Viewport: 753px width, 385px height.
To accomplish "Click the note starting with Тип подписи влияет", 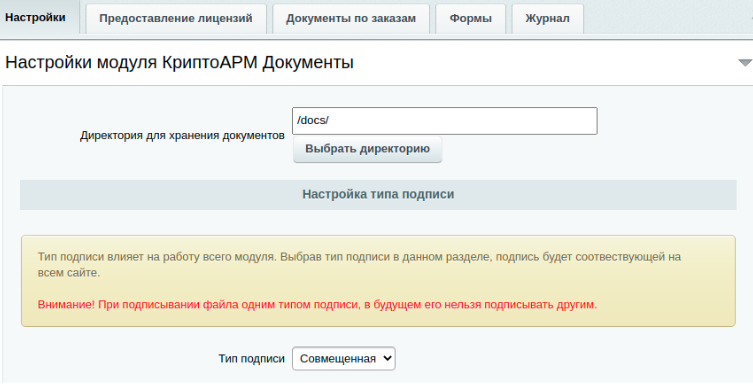I will pyautogui.click(x=359, y=265).
